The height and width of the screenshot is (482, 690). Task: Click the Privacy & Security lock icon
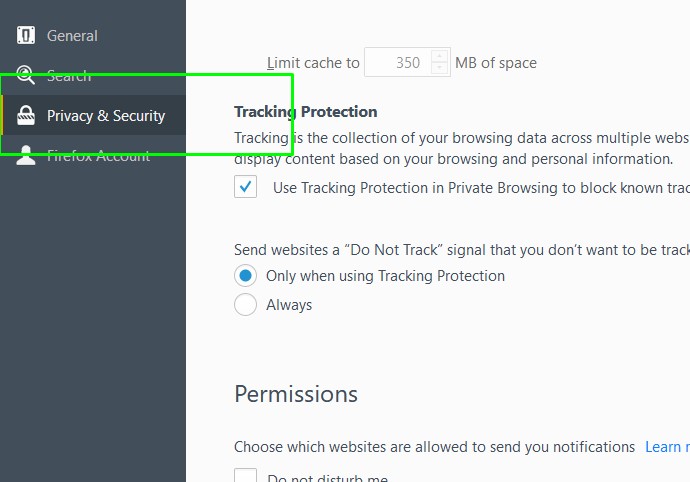(x=26, y=116)
